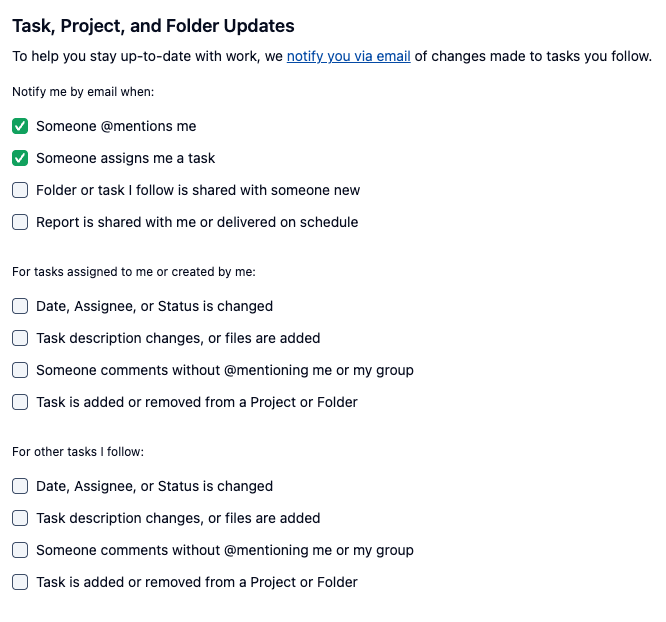This screenshot has width=666, height=622.
Task: Click the 'Task, Project, and Folder Updates' heading
Action: pos(153,26)
